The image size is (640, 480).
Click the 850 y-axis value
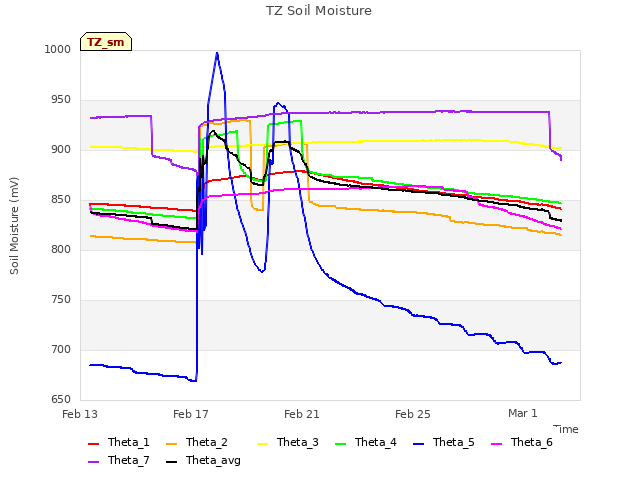coord(61,200)
